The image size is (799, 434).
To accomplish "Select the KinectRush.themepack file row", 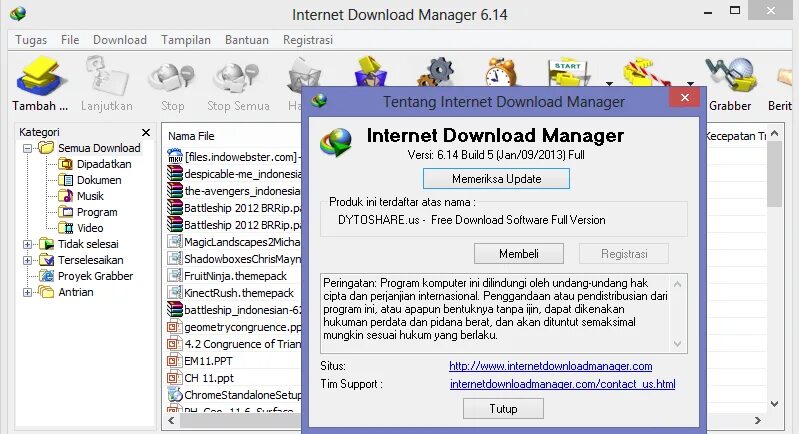I will coord(233,293).
